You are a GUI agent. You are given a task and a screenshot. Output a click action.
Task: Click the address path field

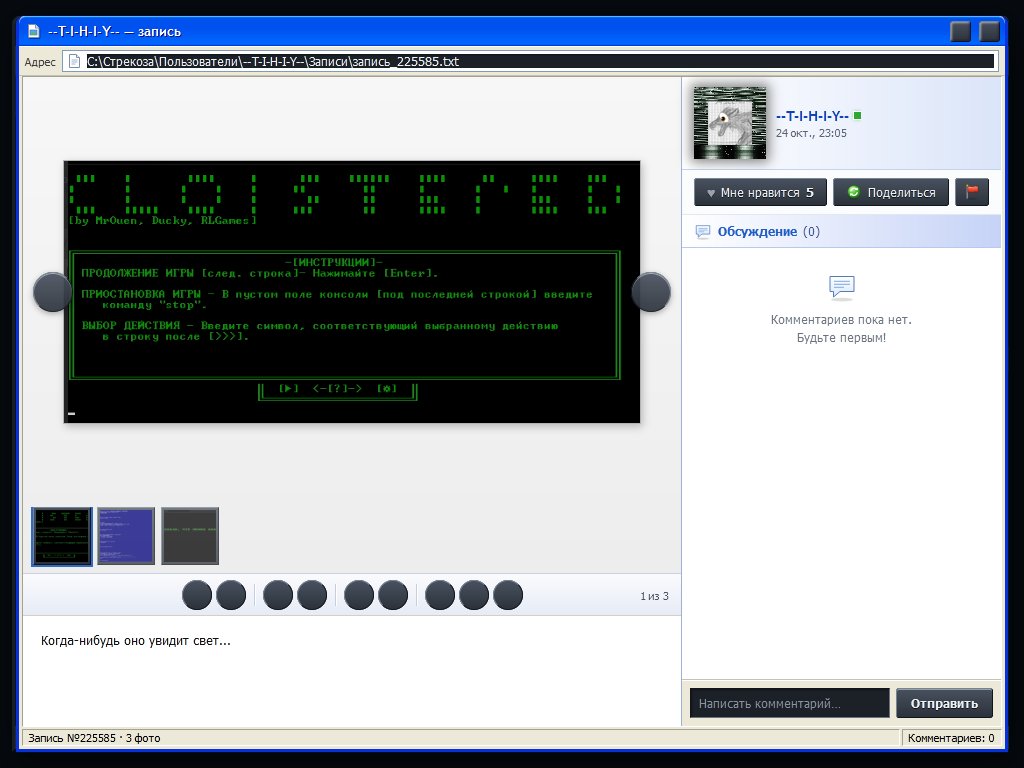(539, 61)
